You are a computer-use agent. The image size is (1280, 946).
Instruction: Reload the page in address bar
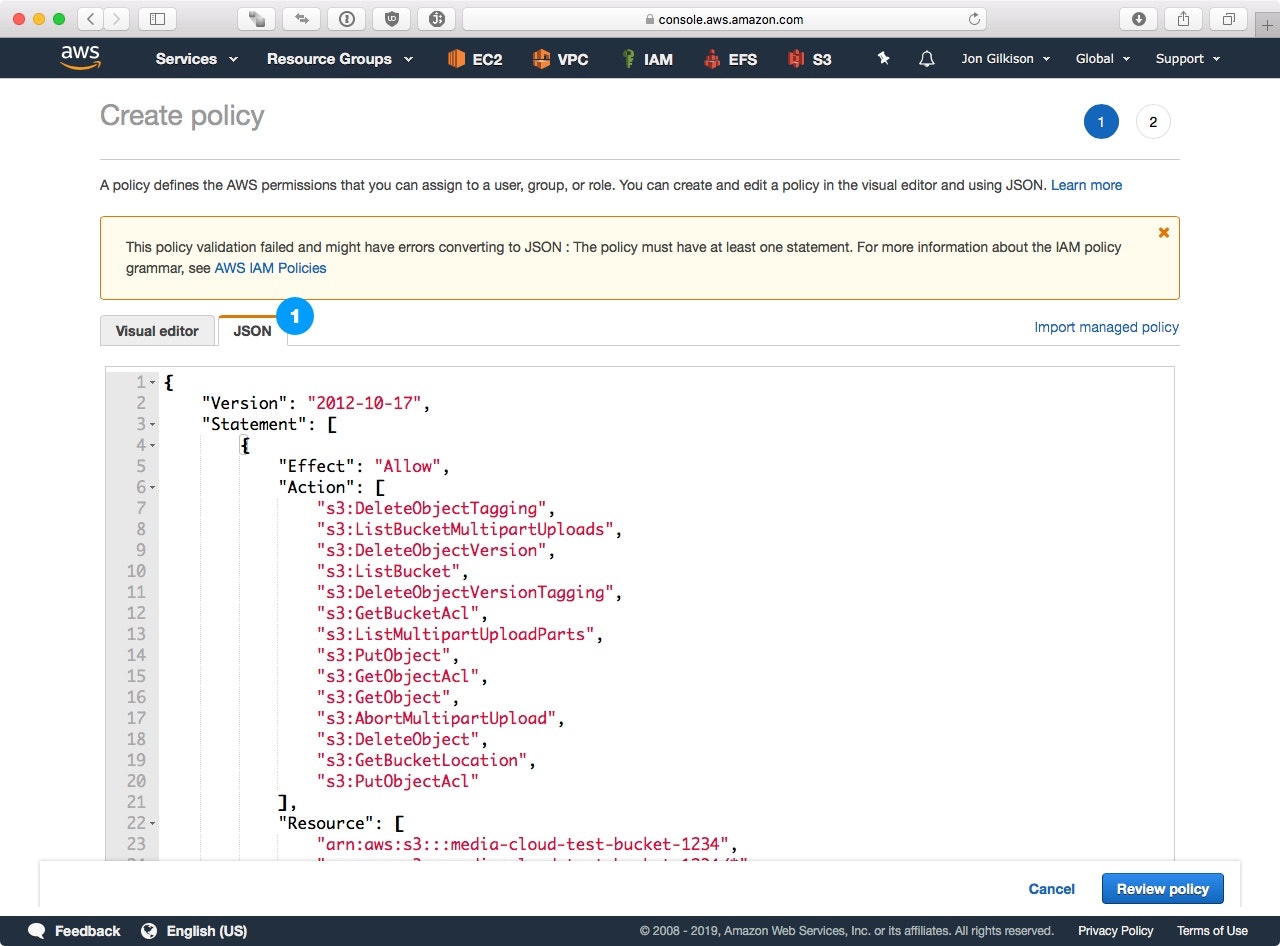pos(974,19)
